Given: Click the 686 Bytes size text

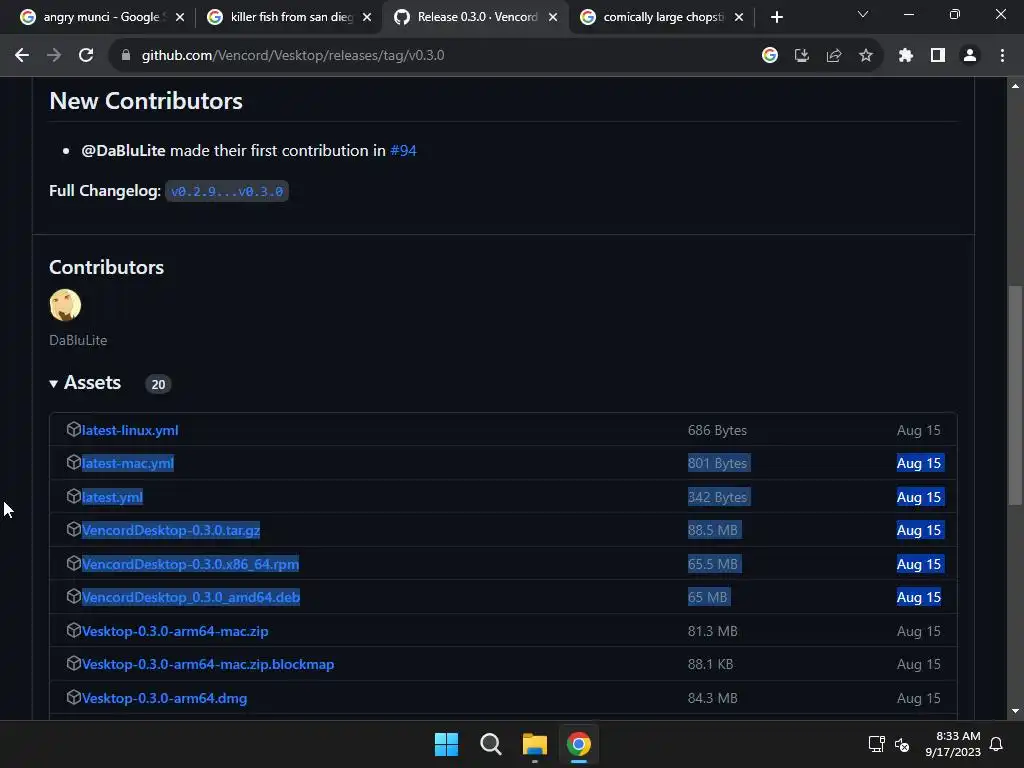Looking at the screenshot, I should 717,430.
